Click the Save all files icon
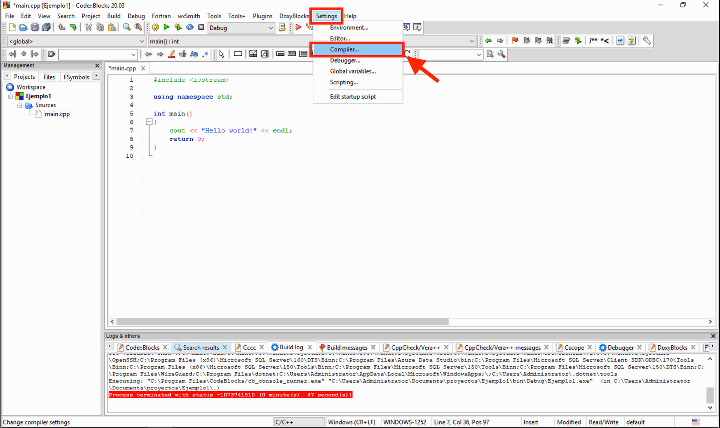Viewport: 720px width, 428px height. click(x=46, y=28)
